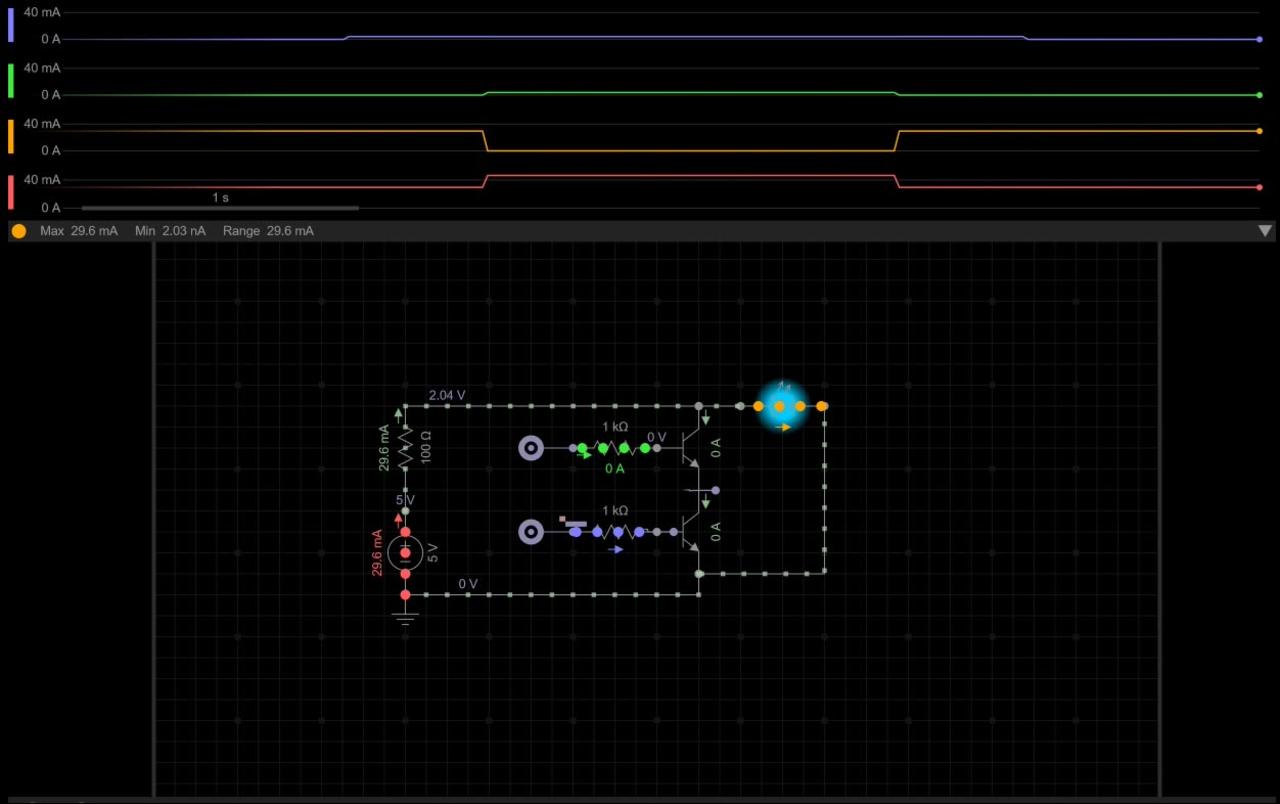Screen dimensions: 1280x804
Task: Select the red trace color bar
Action: click(11, 193)
